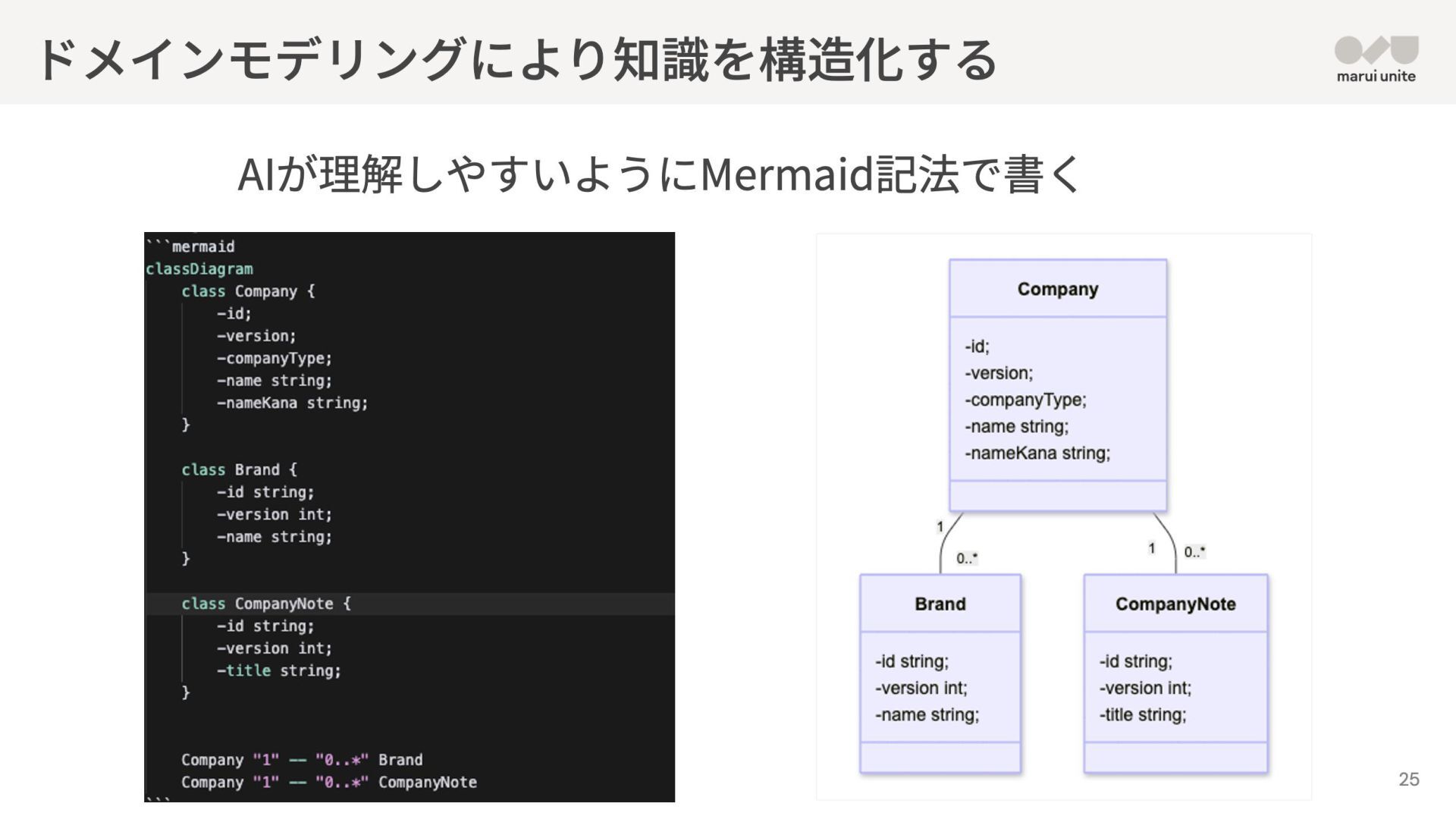Click the Brand class header in the diagram
1456x819 pixels.
940,604
